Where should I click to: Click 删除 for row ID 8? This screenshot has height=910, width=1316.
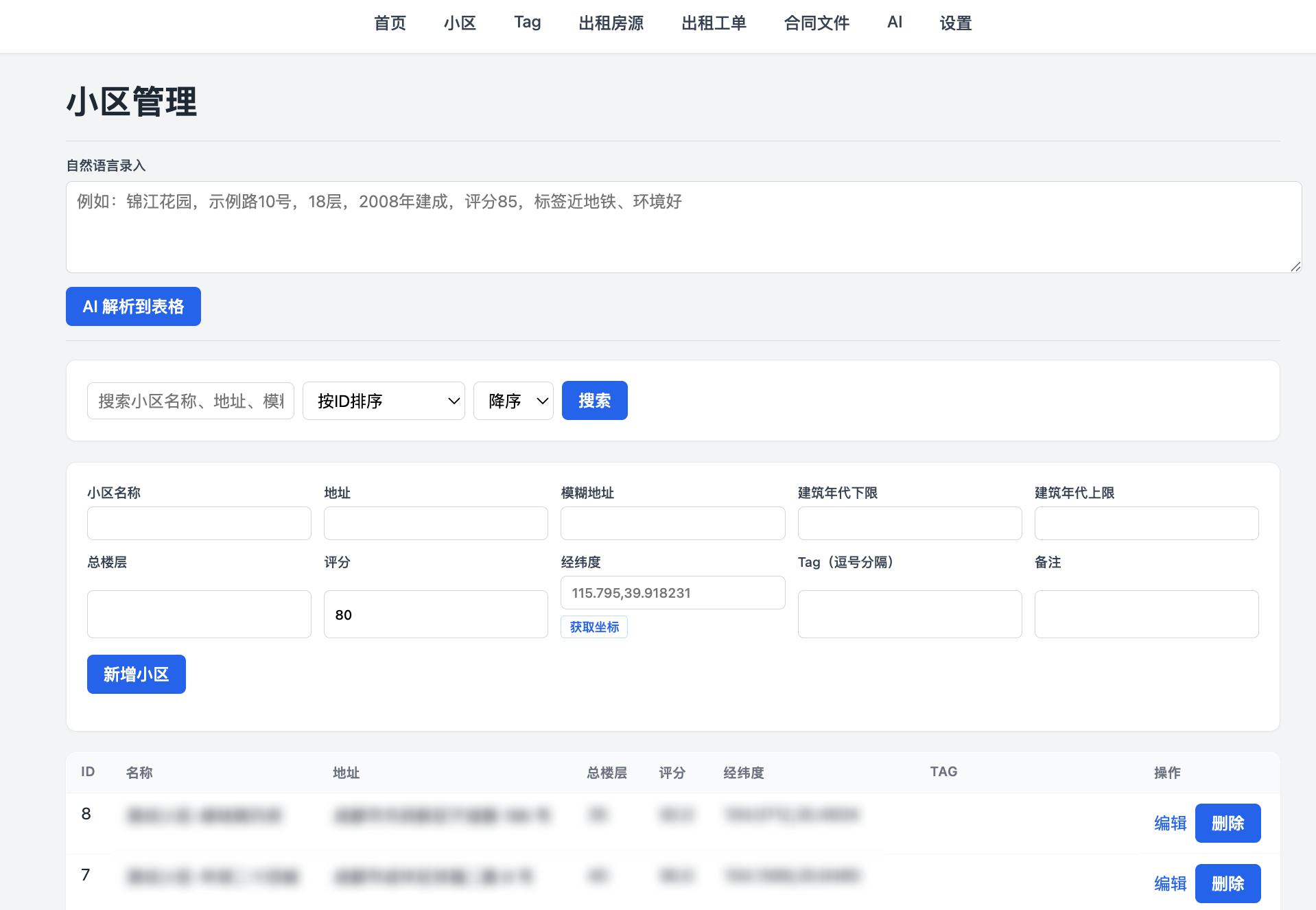click(x=1228, y=824)
